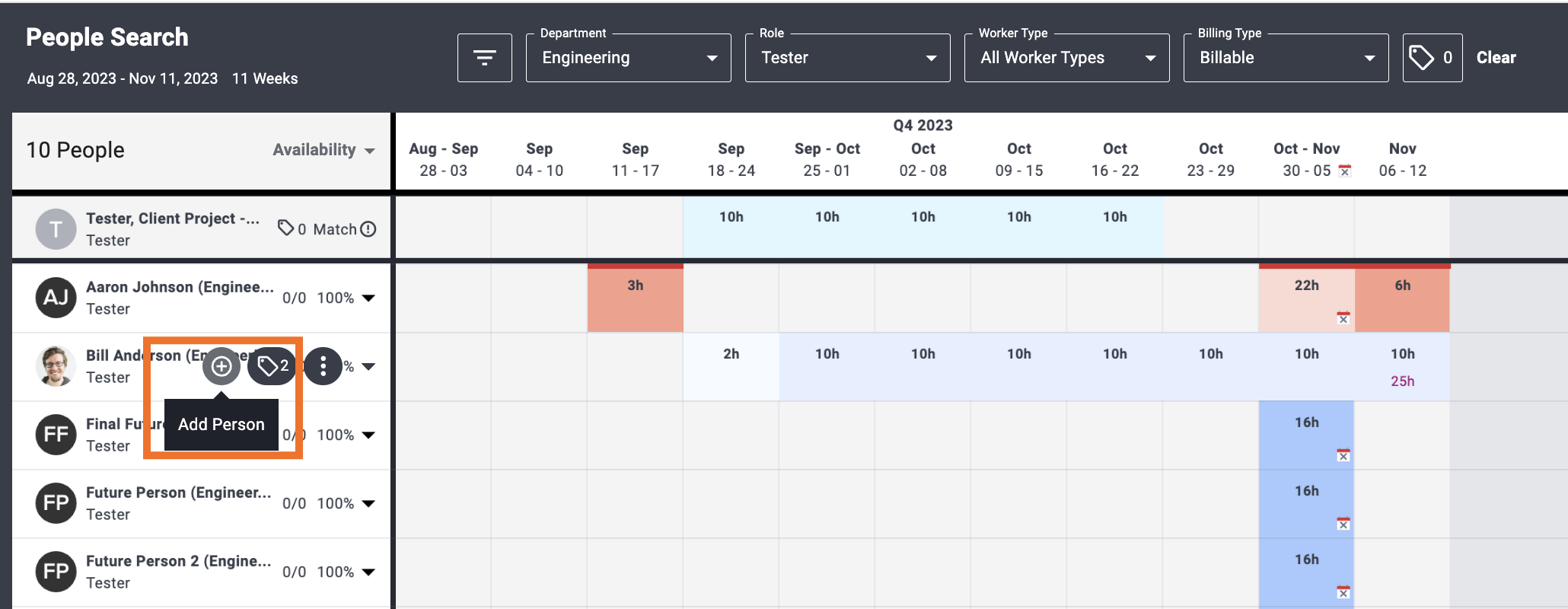Click the 25h value in Bill Anderson's Nov cell
1568x609 pixels.
click(x=1403, y=381)
